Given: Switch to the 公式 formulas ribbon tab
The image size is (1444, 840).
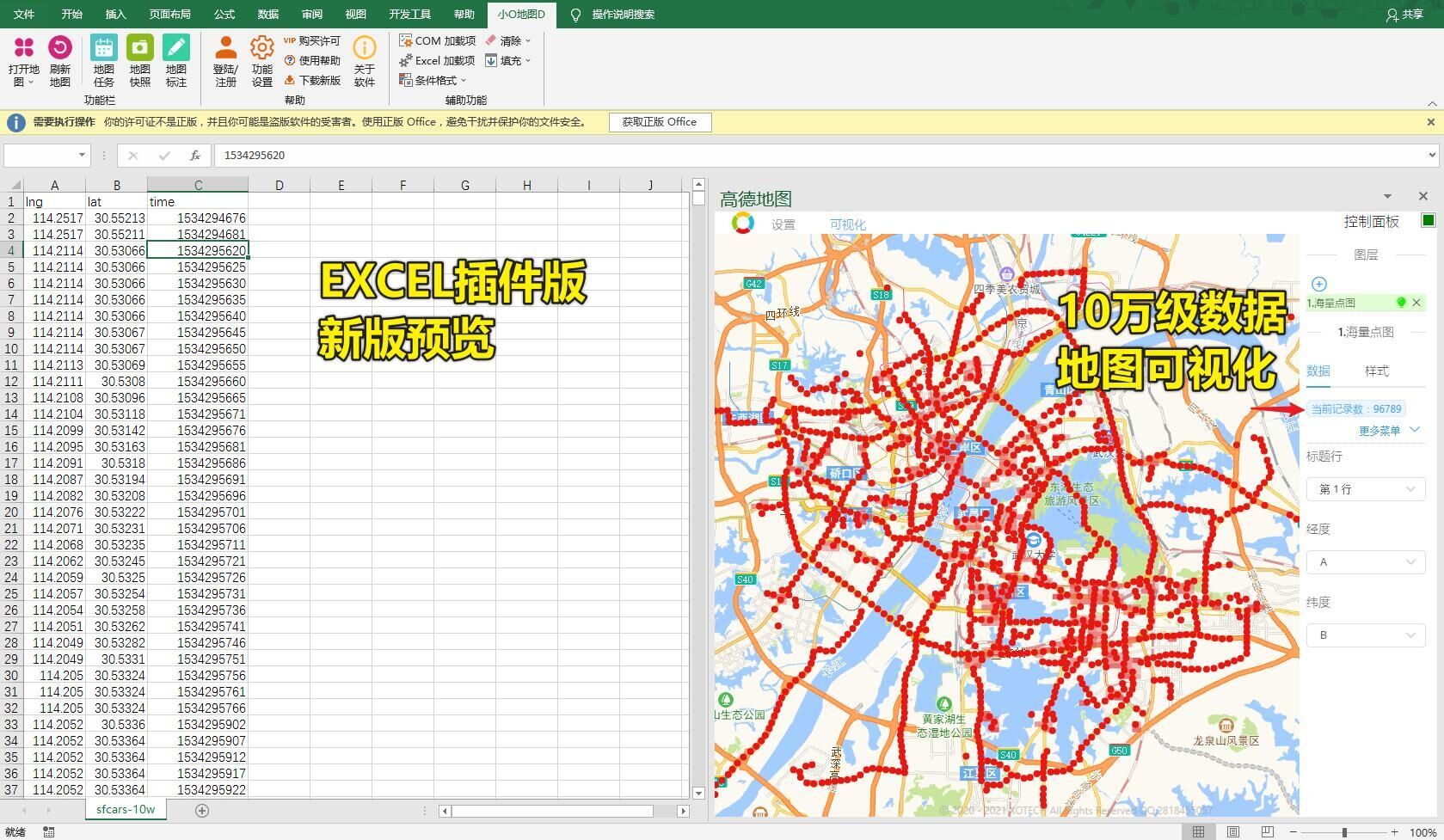Looking at the screenshot, I should tap(224, 15).
